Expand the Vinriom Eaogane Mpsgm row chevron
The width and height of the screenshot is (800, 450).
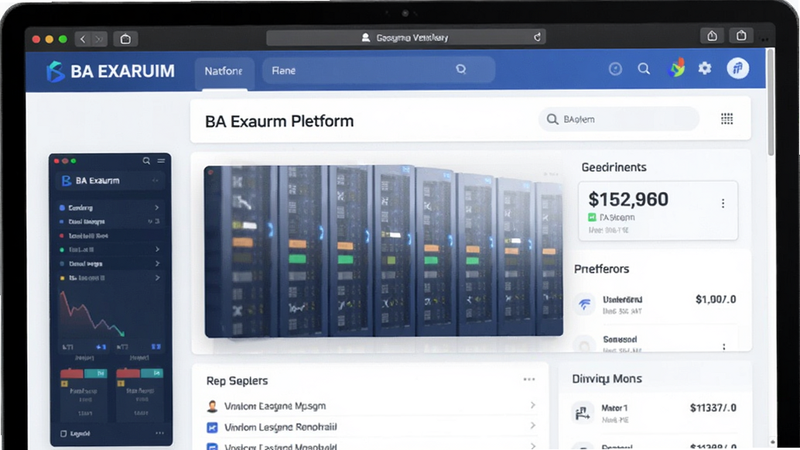tap(533, 405)
